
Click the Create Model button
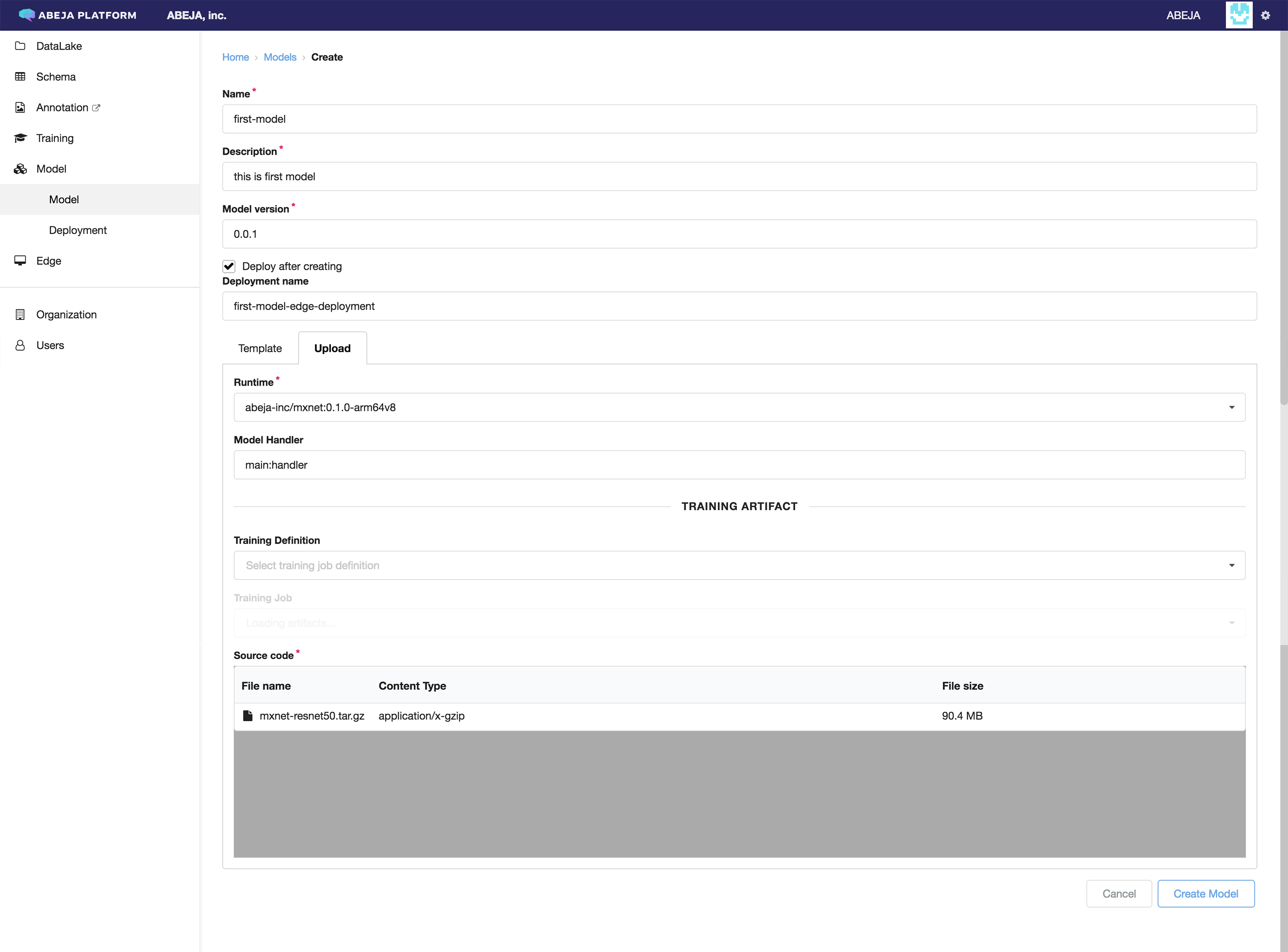1206,893
